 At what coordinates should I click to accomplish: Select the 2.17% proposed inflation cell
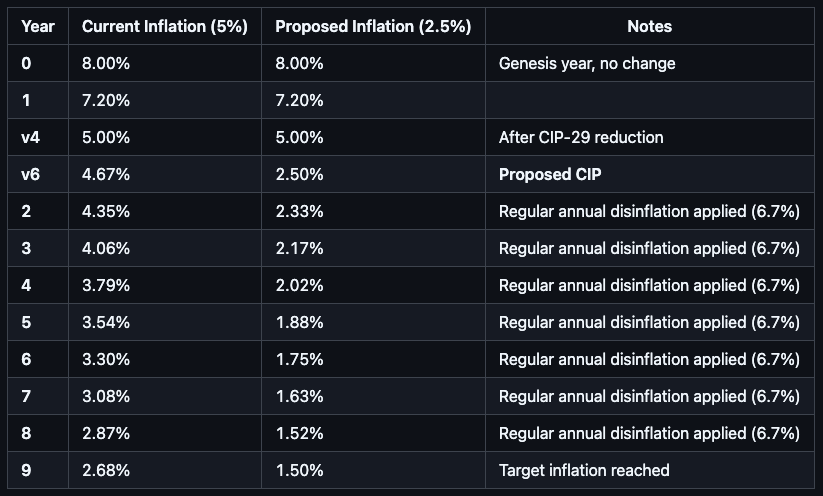point(299,248)
